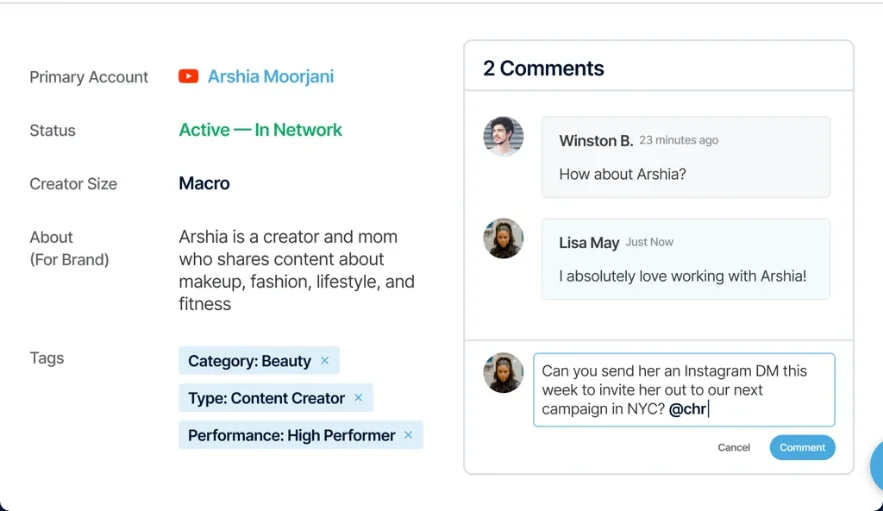This screenshot has width=883, height=511.
Task: Focus the comment text input field
Action: point(683,389)
